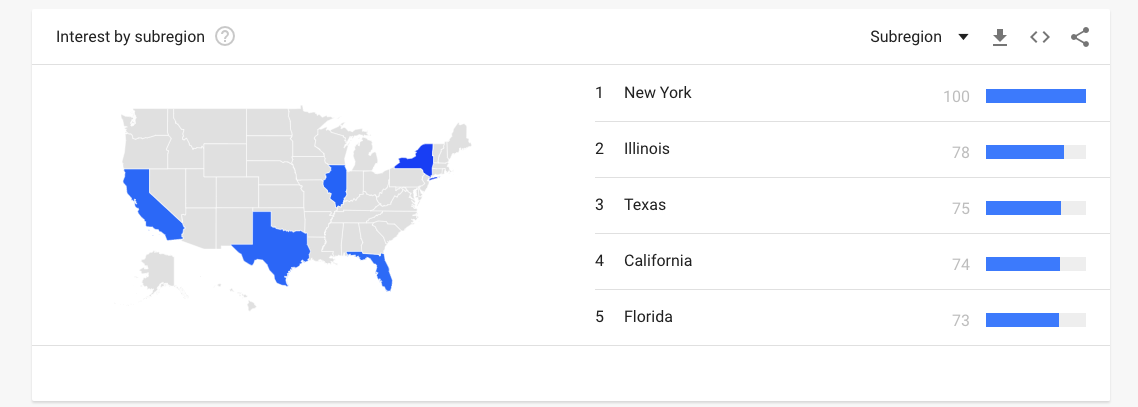Click the Interest by subregion heading

point(131,37)
